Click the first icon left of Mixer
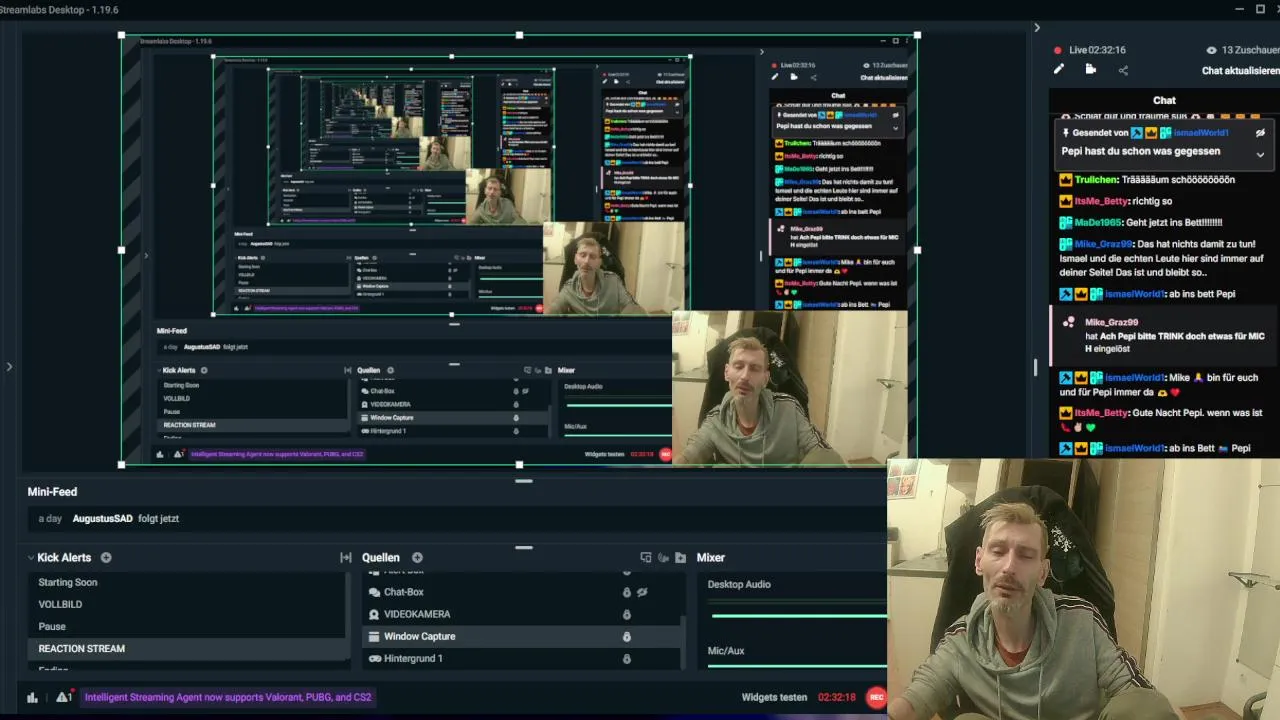 click(646, 558)
